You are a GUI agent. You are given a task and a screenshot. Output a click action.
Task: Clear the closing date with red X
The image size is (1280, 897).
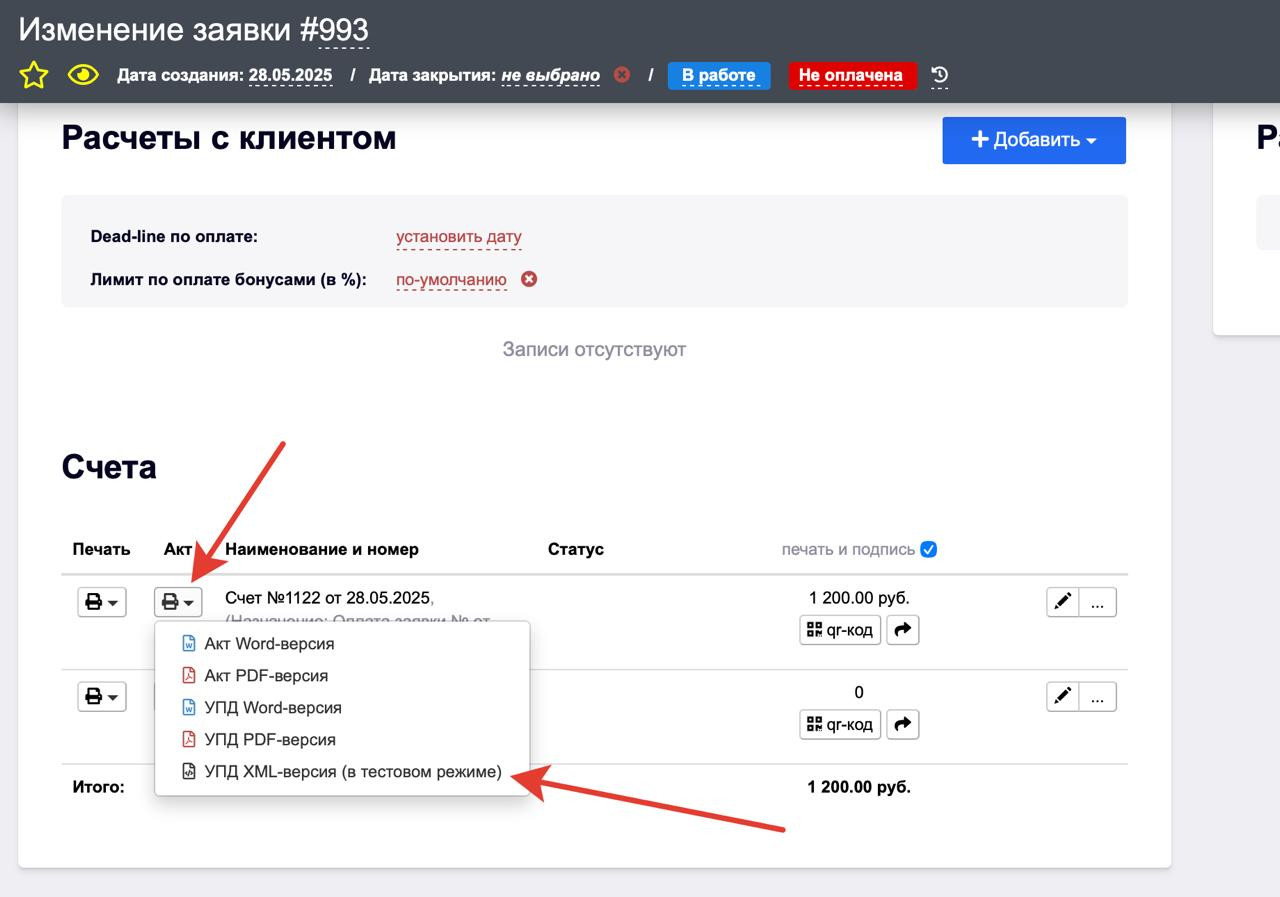point(622,75)
